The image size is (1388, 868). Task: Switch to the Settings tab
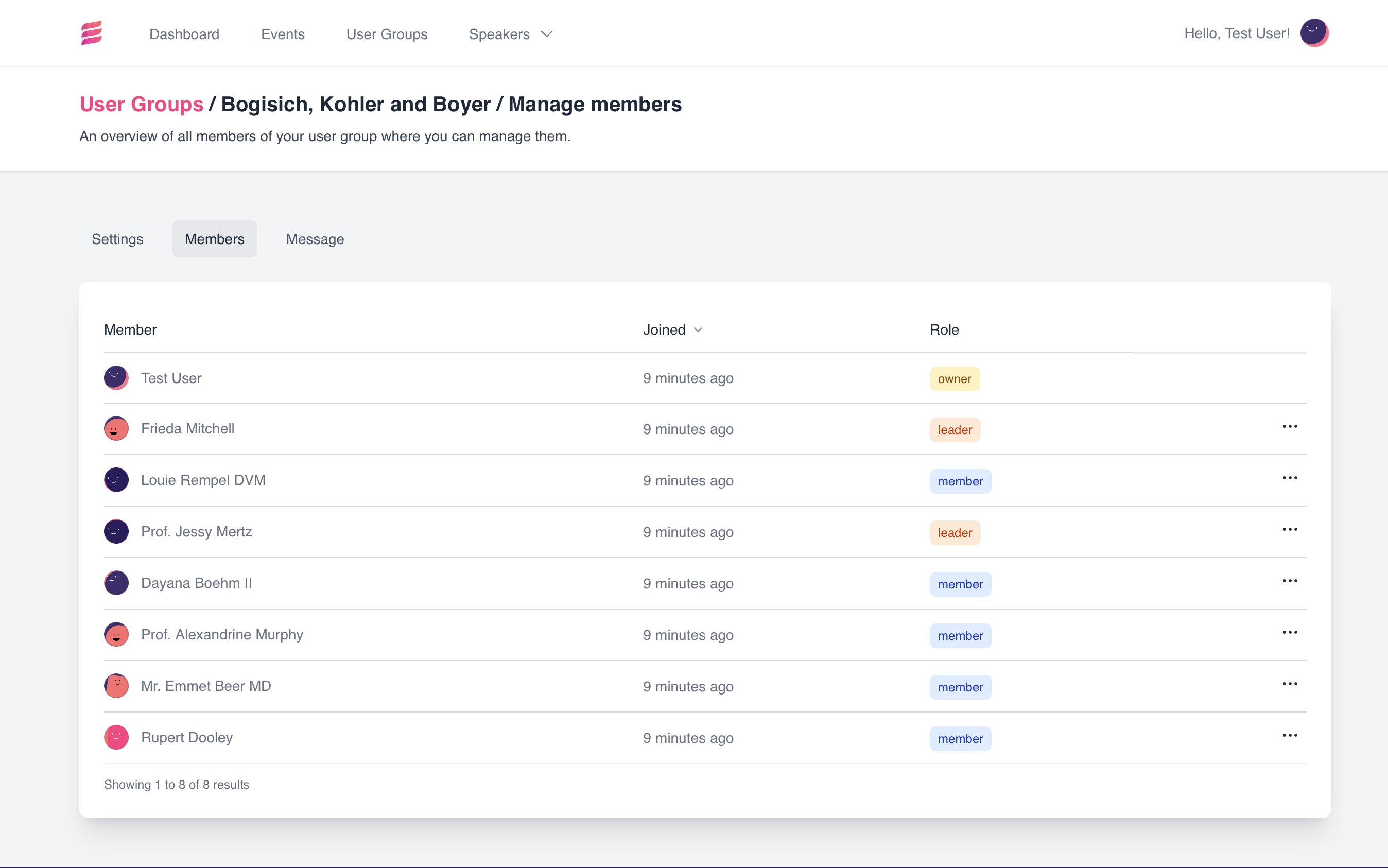tap(117, 239)
